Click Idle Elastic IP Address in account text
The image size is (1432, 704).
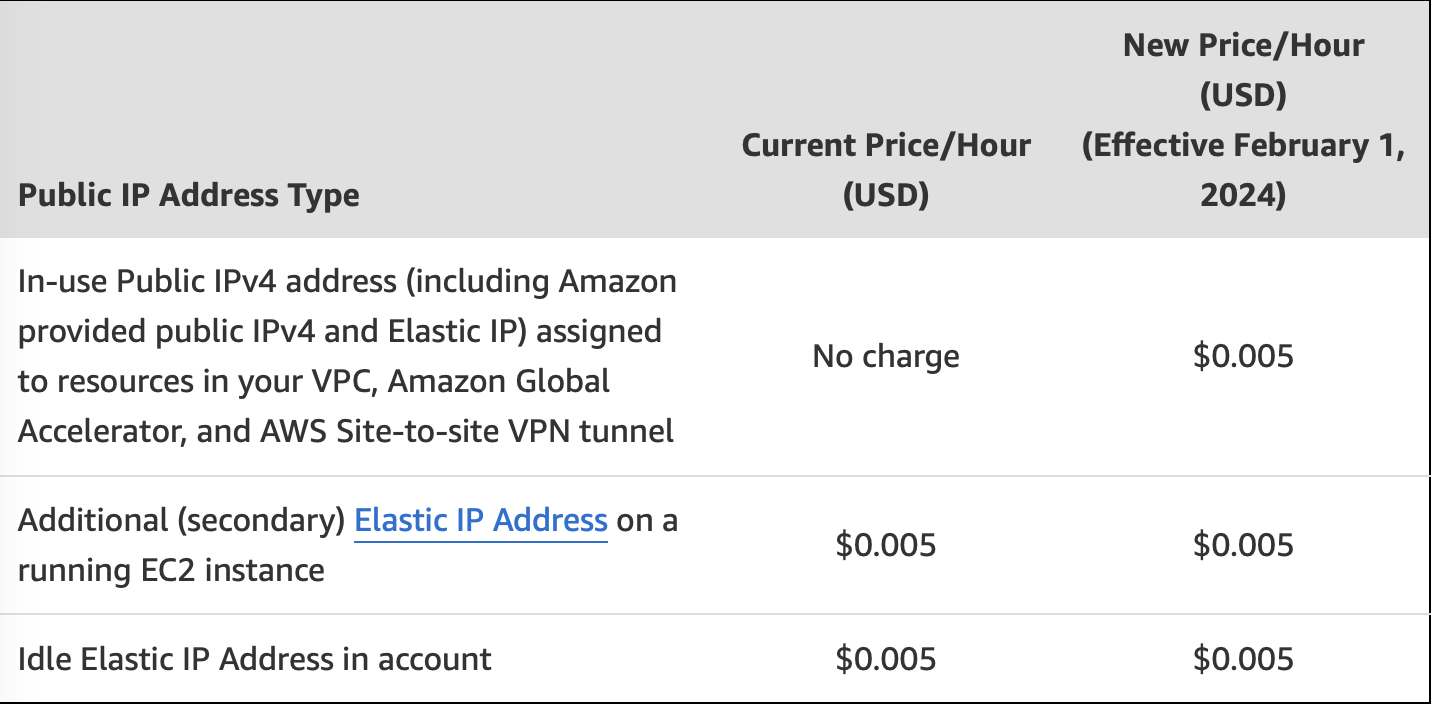(x=255, y=659)
